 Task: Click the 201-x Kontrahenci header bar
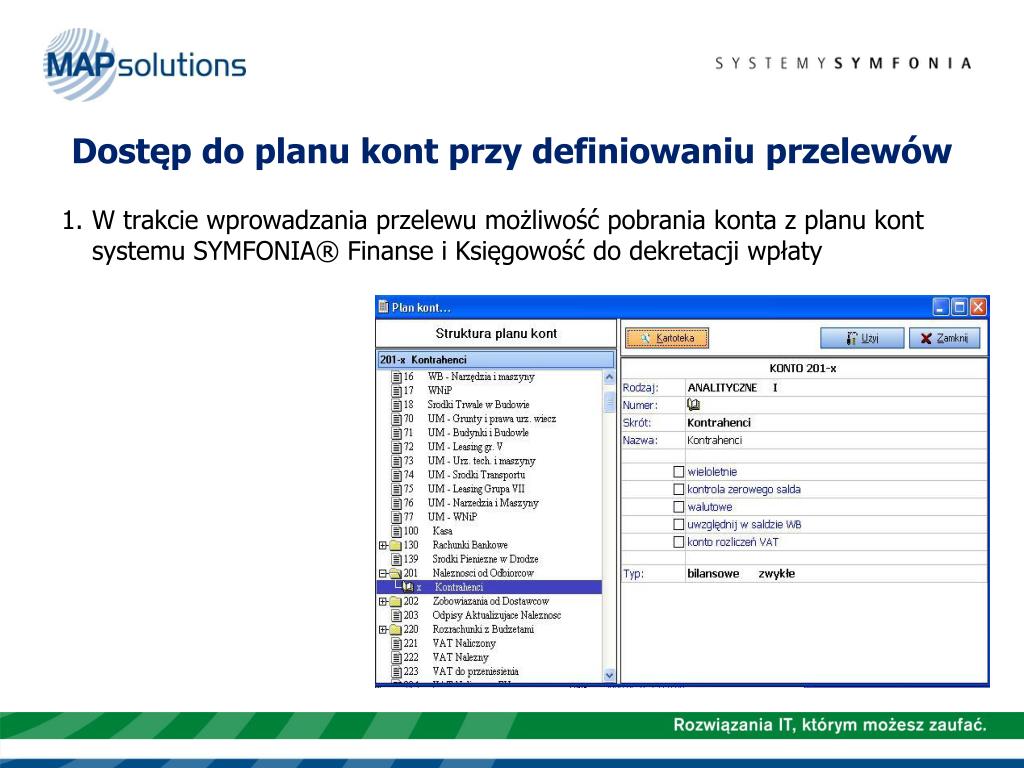(496, 360)
